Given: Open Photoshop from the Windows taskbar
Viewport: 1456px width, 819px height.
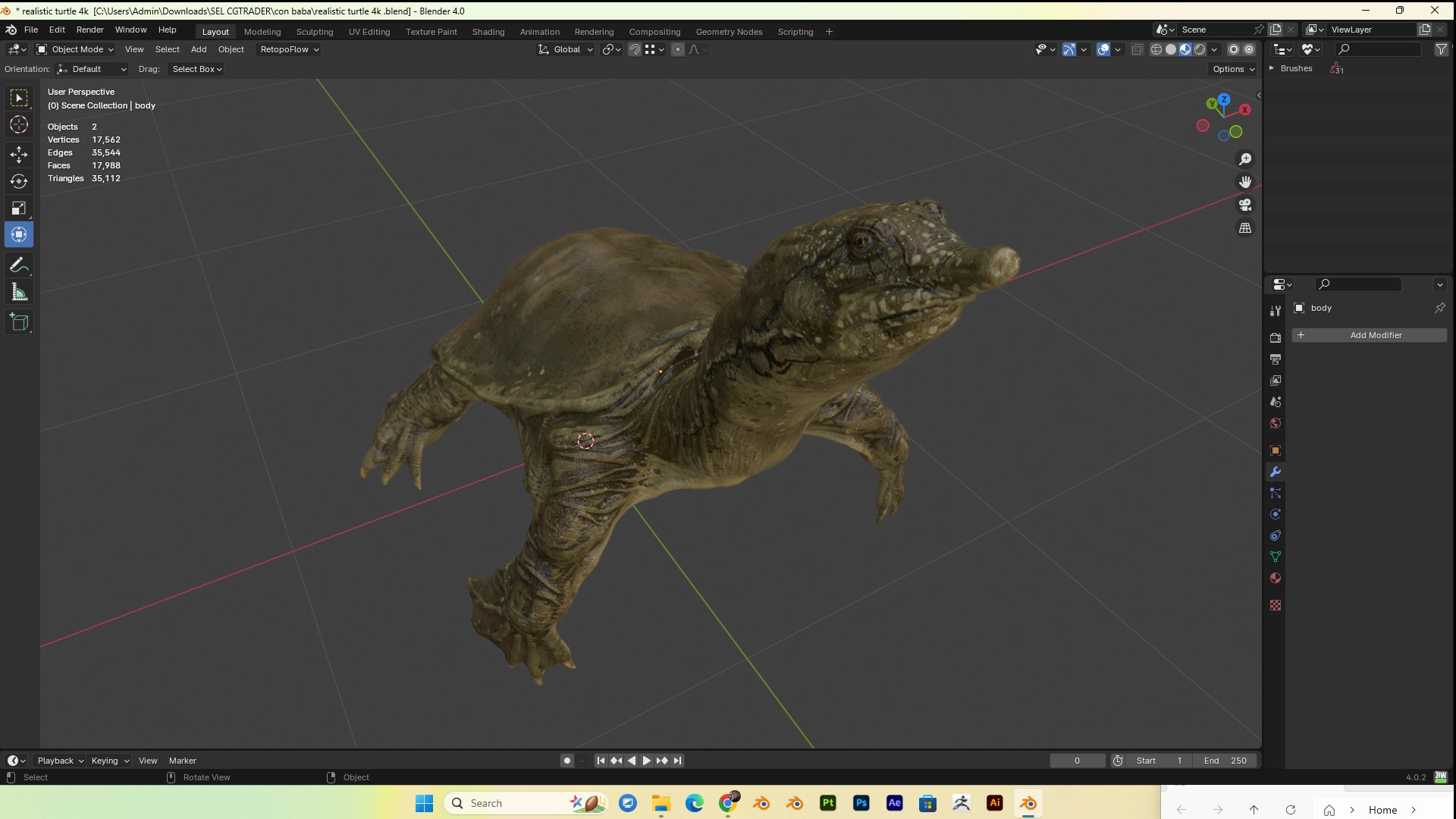Looking at the screenshot, I should pyautogui.click(x=861, y=803).
